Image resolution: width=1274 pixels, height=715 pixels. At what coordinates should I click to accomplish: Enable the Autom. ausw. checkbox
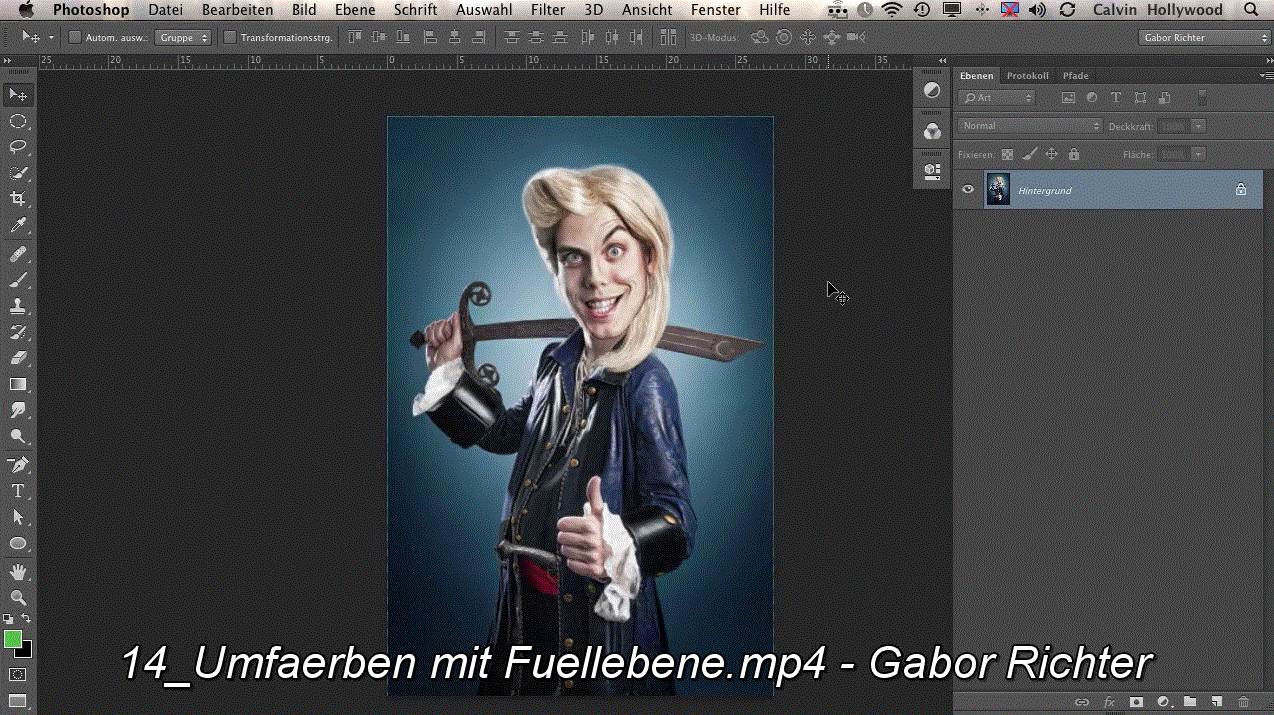75,37
